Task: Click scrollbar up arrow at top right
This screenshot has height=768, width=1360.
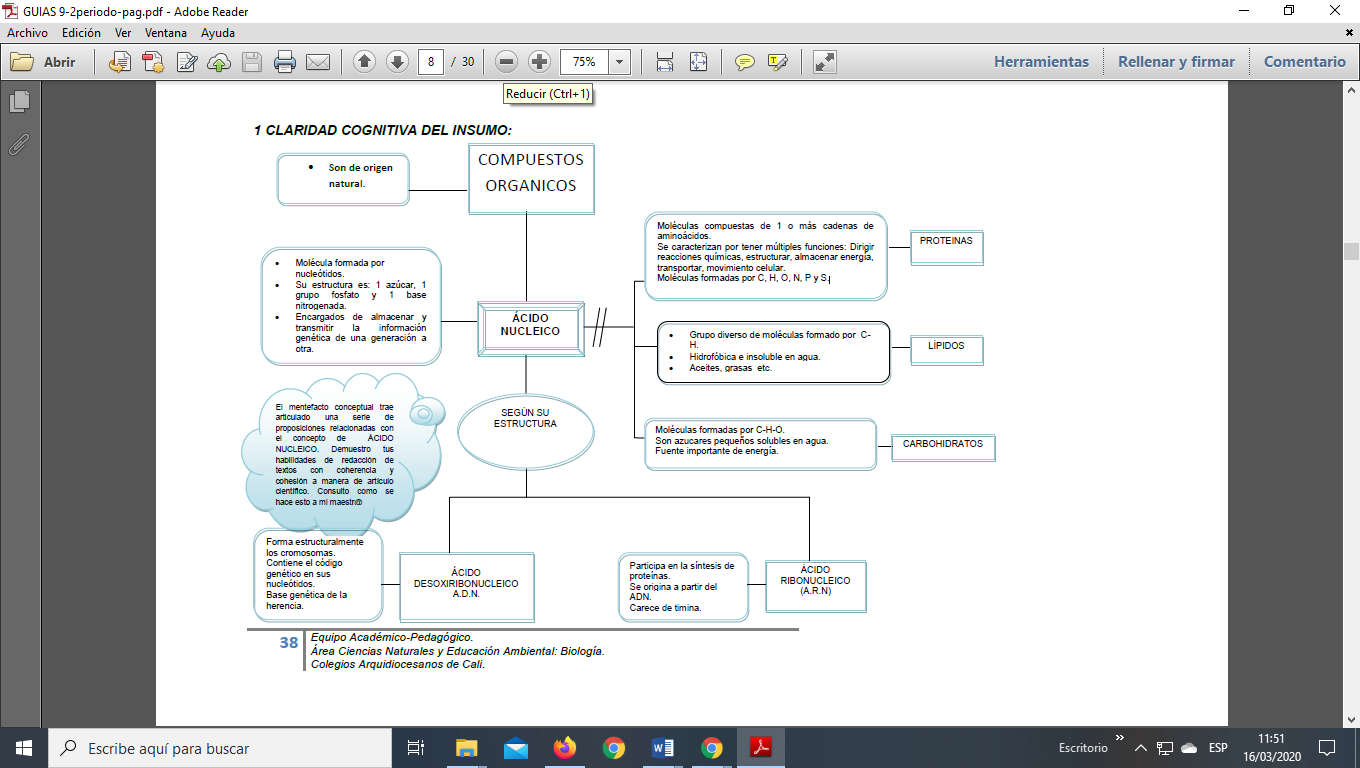Action: point(1351,92)
